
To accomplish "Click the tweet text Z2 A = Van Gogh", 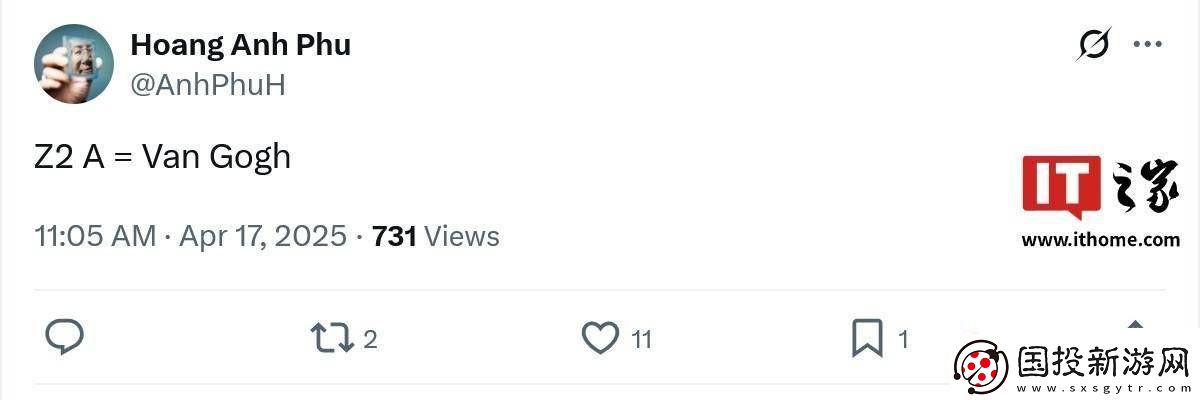I will point(162,157).
